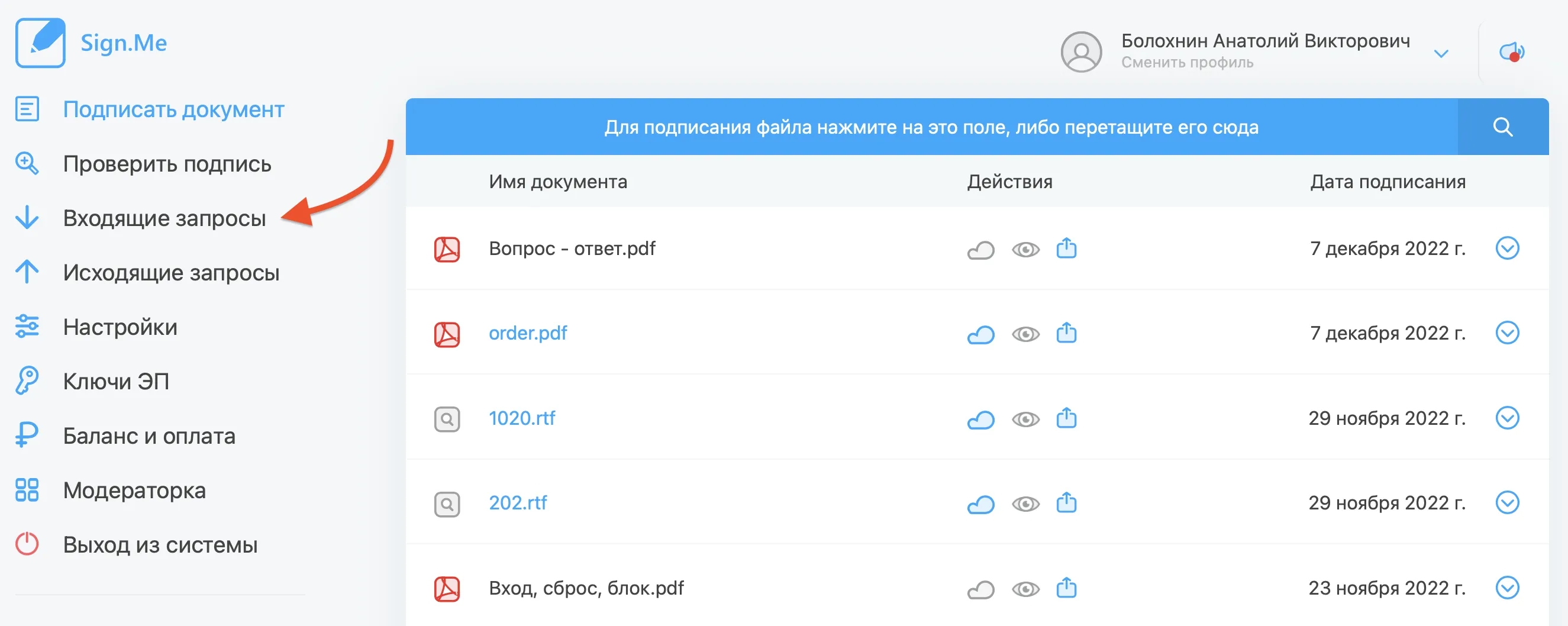Preview Вход, сброс, блок.pdf with eye icon
The image size is (1568, 626).
pyautogui.click(x=1025, y=589)
